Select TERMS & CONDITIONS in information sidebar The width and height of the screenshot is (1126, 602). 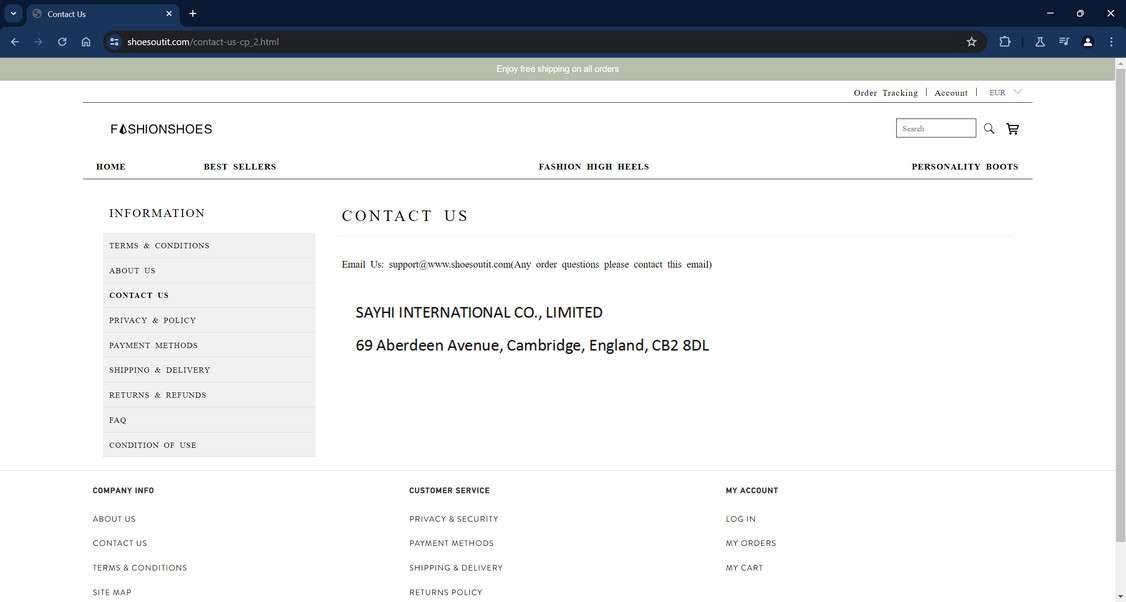(209, 246)
